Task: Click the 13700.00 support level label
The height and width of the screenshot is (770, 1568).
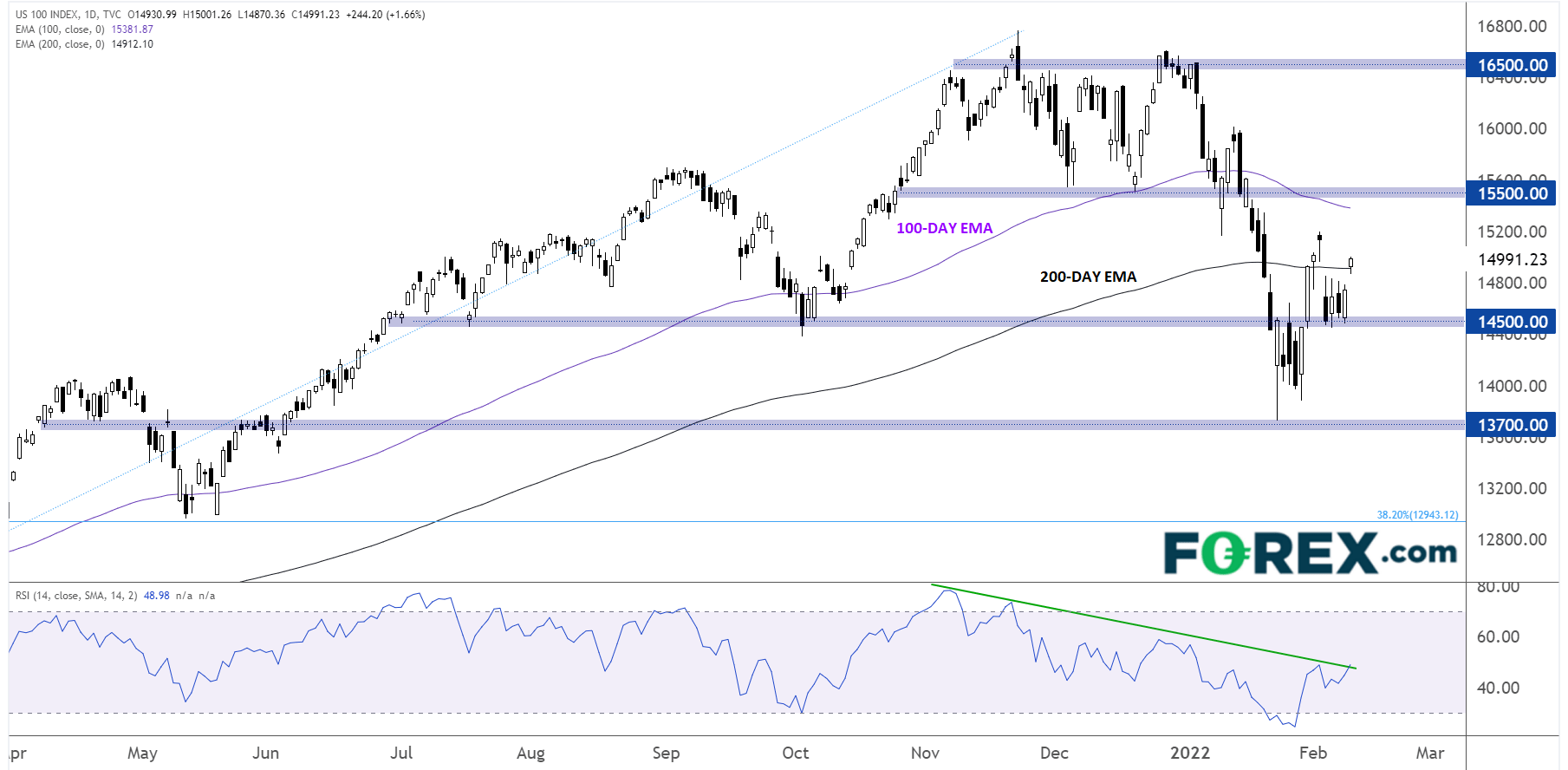Action: tap(1512, 425)
